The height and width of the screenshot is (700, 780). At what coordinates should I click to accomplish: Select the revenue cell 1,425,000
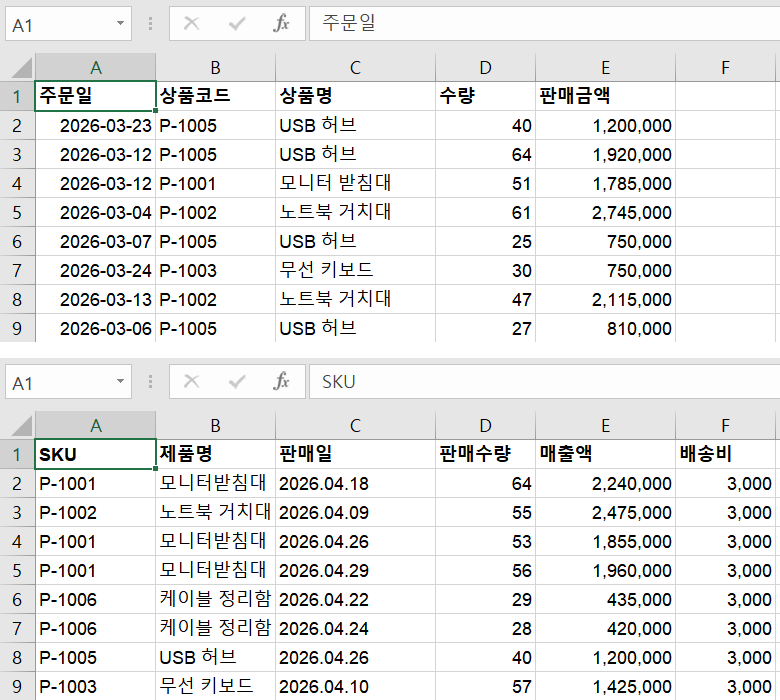(605, 687)
